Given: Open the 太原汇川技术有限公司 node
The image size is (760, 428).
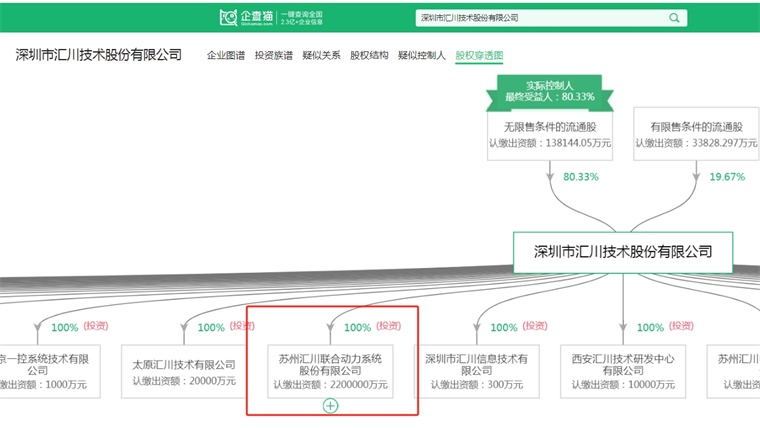Looking at the screenshot, I should (184, 371).
